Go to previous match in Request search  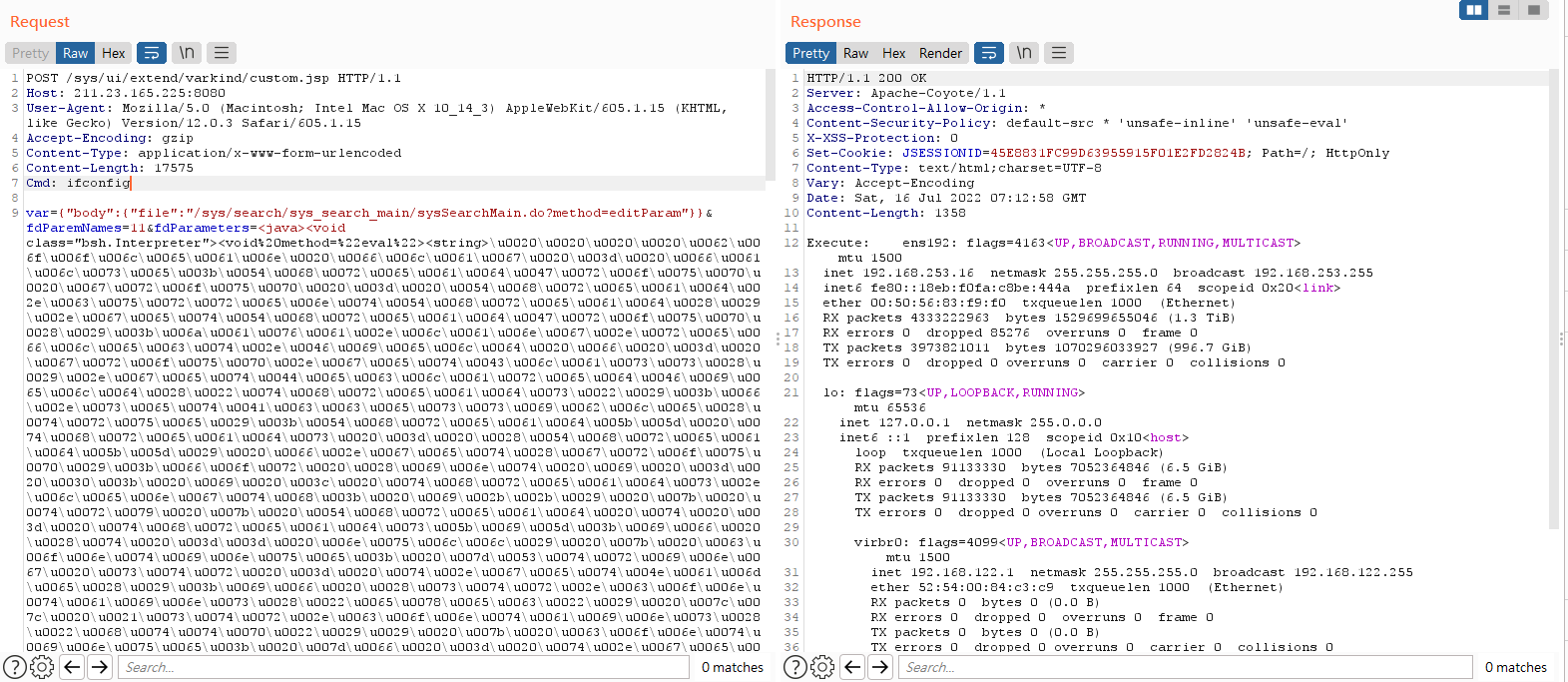click(x=72, y=667)
